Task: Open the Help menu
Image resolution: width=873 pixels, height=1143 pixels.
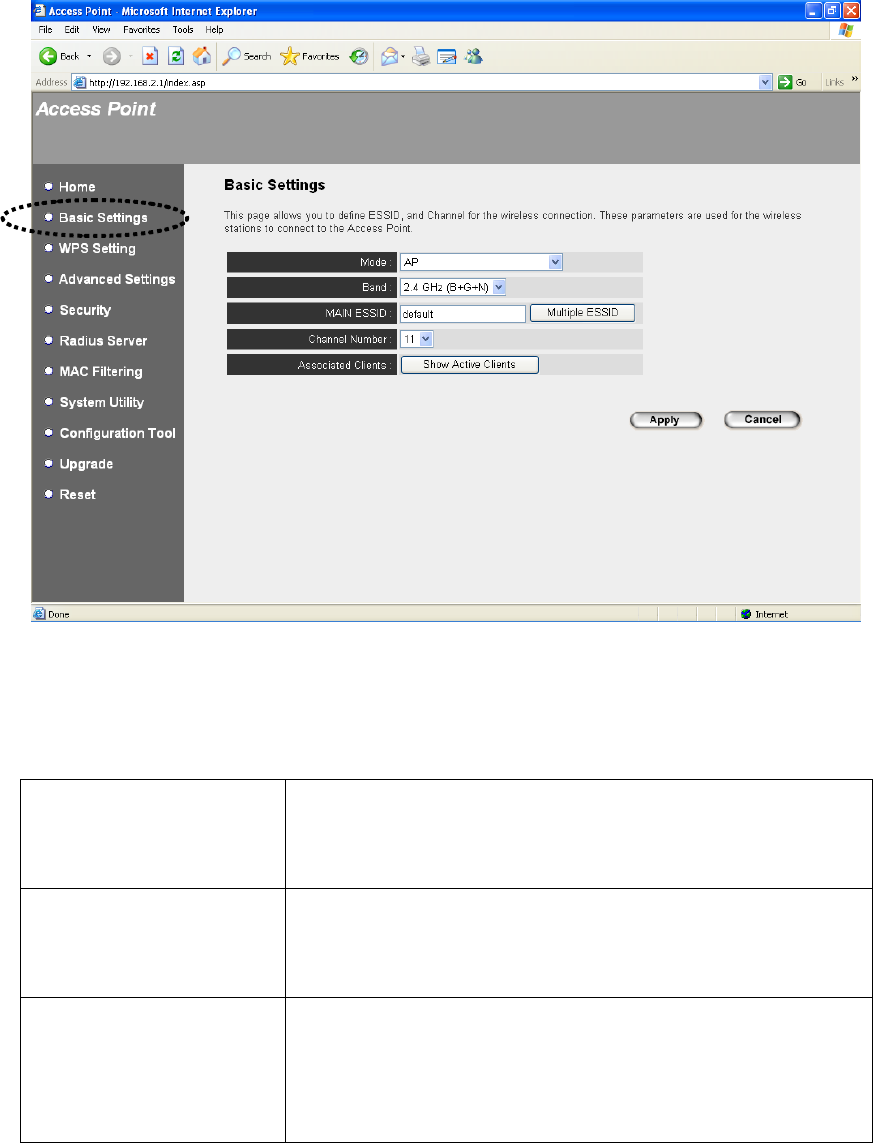Action: [x=214, y=30]
